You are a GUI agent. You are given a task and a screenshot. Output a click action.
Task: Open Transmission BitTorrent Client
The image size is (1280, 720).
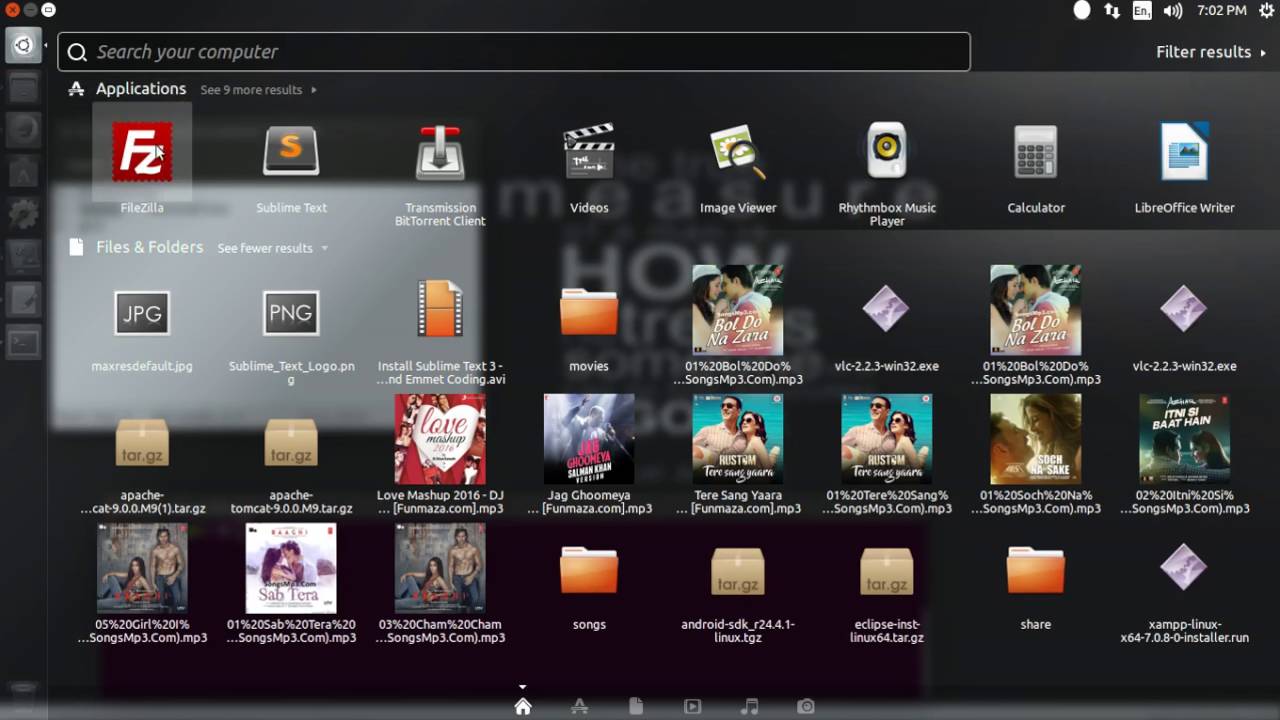click(440, 152)
